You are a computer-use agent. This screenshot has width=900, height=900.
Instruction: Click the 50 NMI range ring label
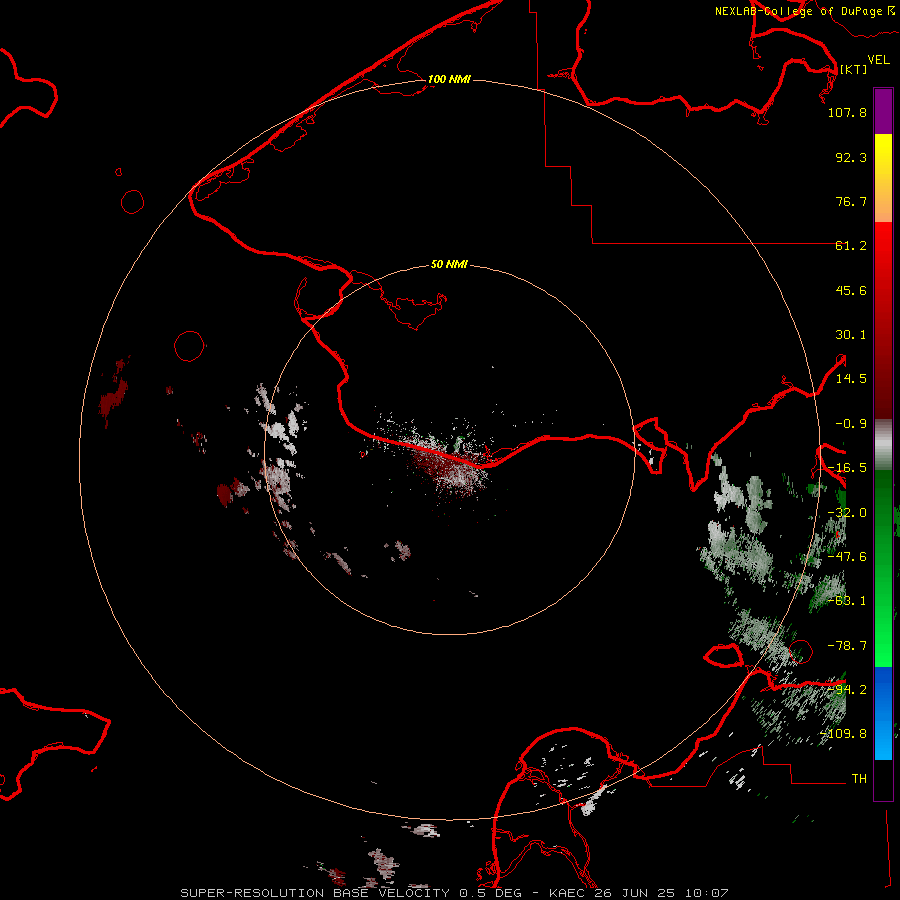(449, 265)
